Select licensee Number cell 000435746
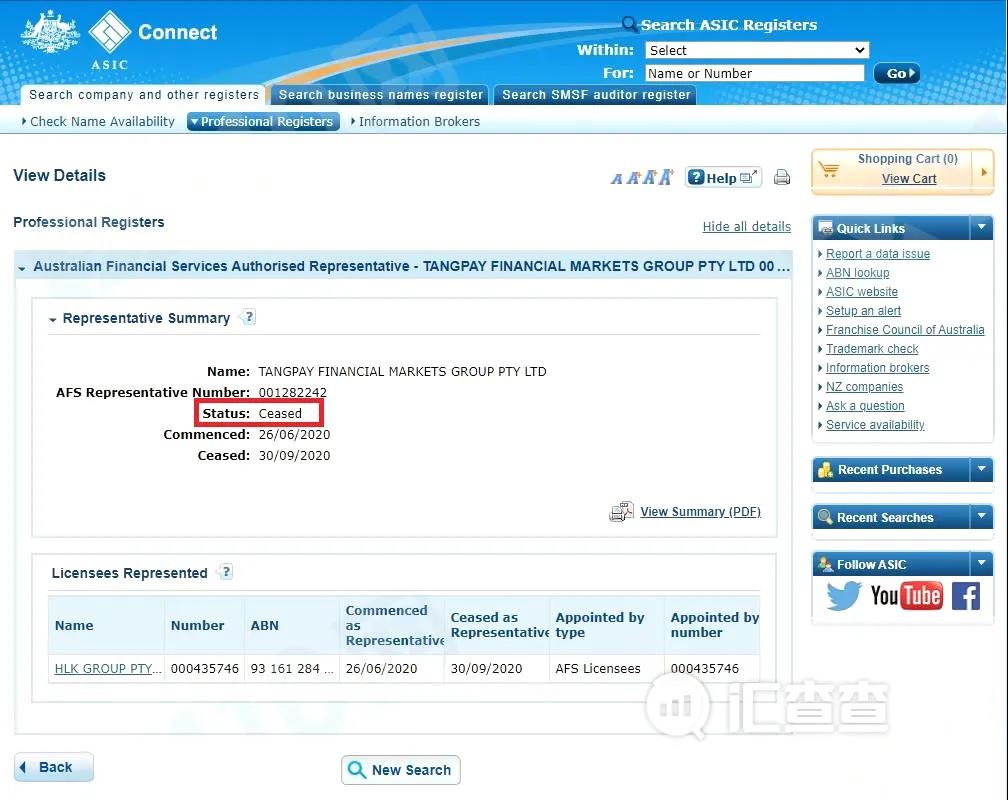This screenshot has height=800, width=1008. click(x=204, y=669)
